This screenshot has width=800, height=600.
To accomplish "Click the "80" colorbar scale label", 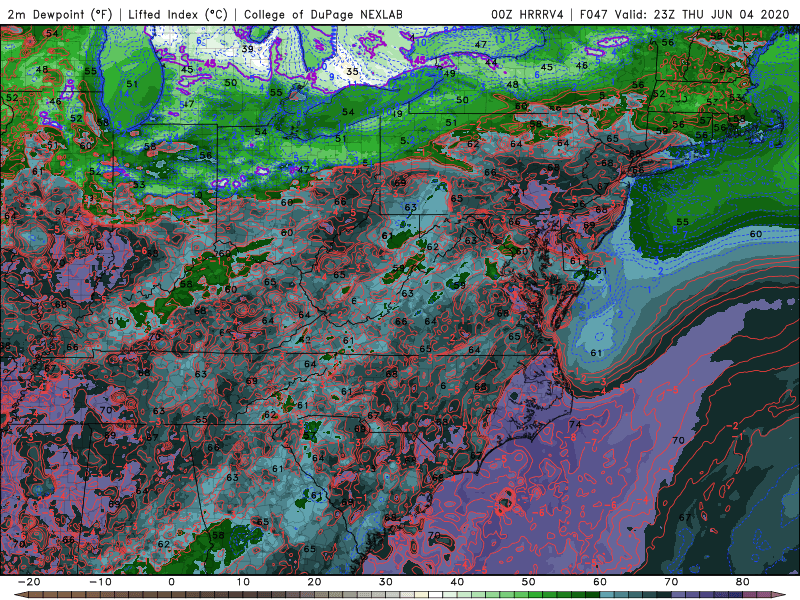I will click(x=743, y=582).
